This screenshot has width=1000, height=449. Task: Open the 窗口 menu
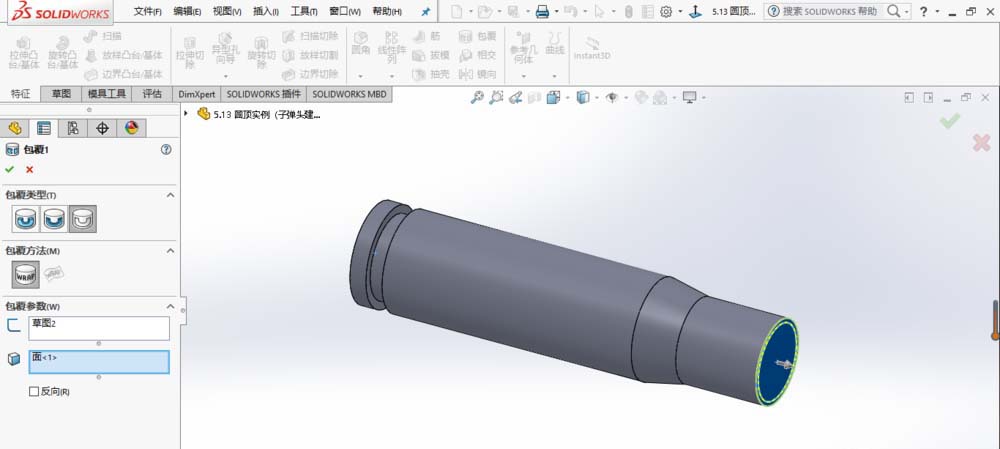coord(344,11)
